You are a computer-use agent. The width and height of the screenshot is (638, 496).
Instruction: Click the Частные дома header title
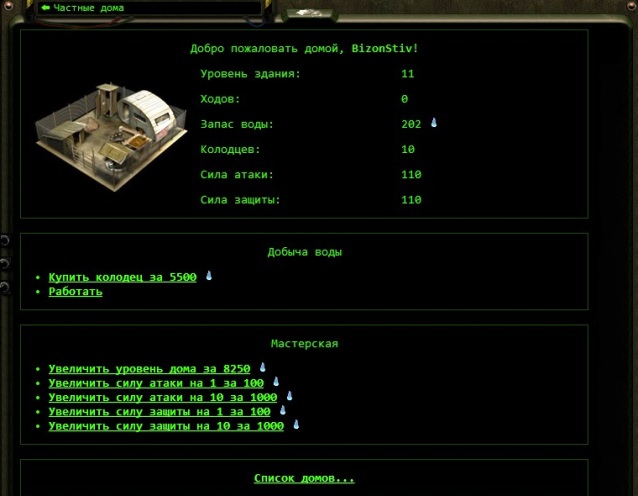89,8
